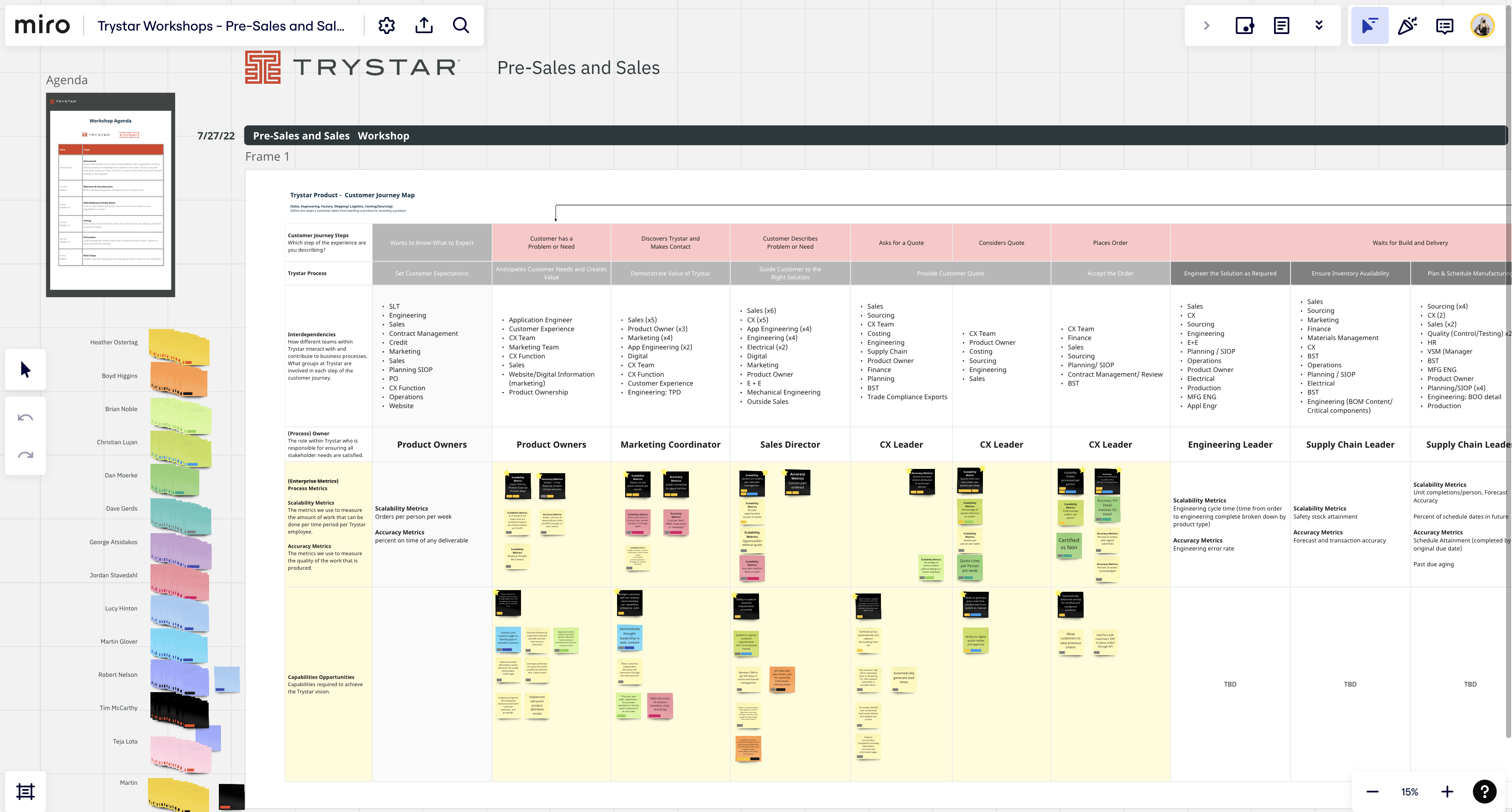Zoom in with the plus button
Image resolution: width=1512 pixels, height=812 pixels.
1447,792
